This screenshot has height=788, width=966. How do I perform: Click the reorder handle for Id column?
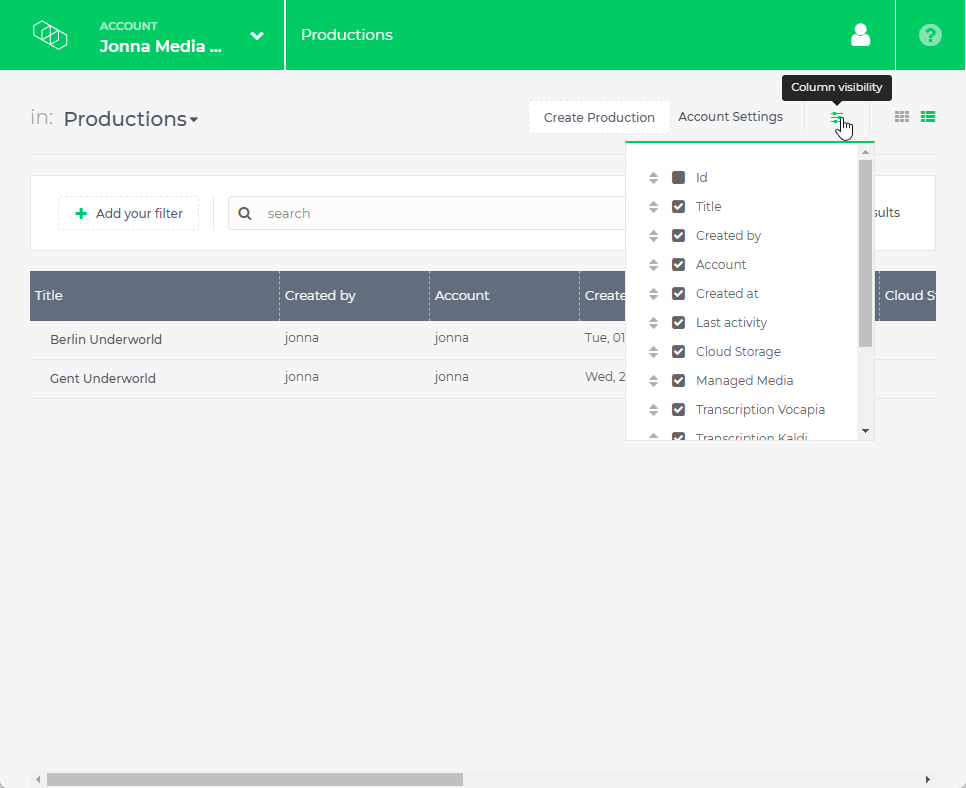[654, 178]
